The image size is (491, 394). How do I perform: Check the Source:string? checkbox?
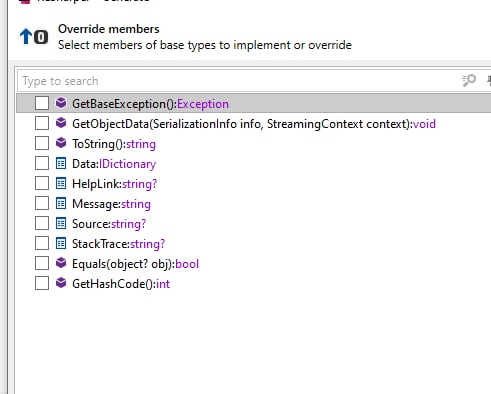pyautogui.click(x=42, y=223)
